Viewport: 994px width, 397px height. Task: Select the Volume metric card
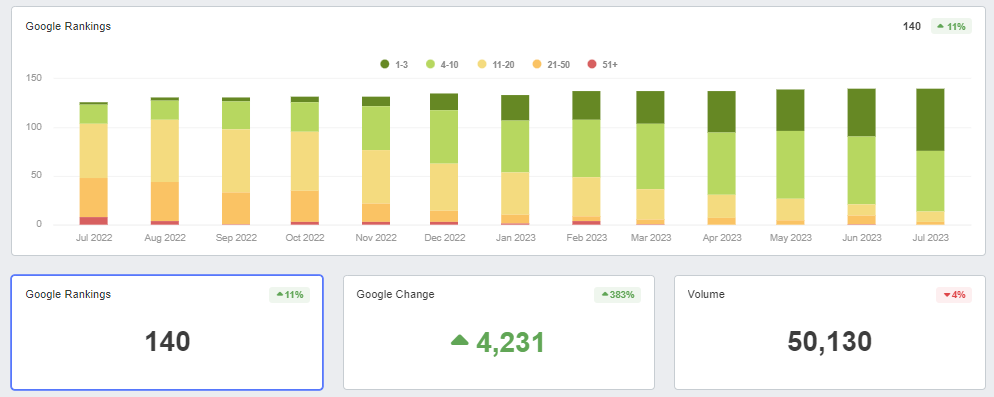pyautogui.click(x=830, y=332)
